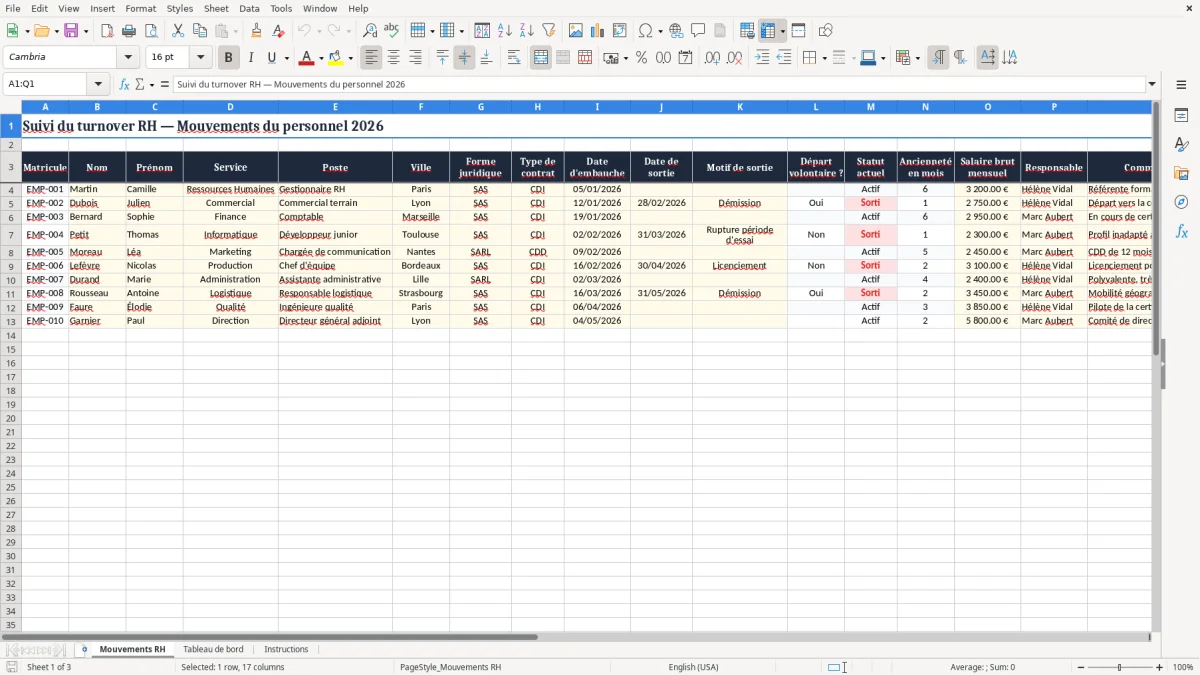The image size is (1200, 675).
Task: Clear direct formatting
Action: point(278,31)
